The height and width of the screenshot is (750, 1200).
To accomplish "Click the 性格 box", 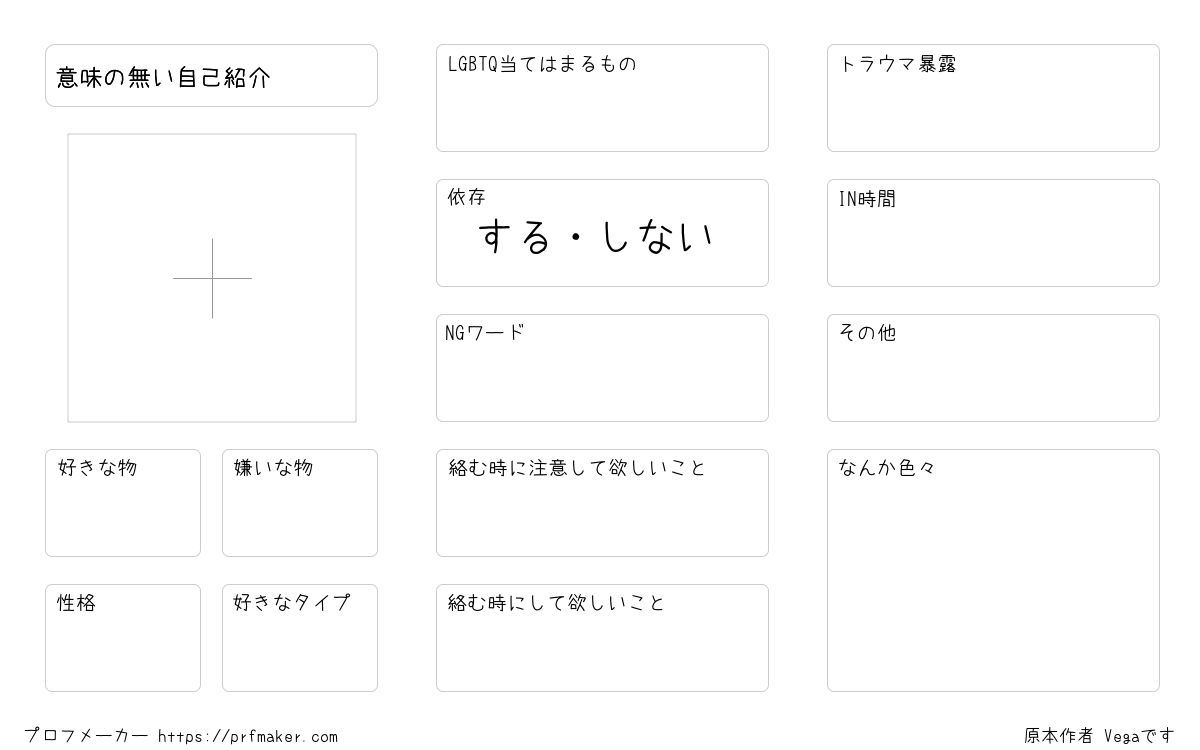I will [123, 638].
